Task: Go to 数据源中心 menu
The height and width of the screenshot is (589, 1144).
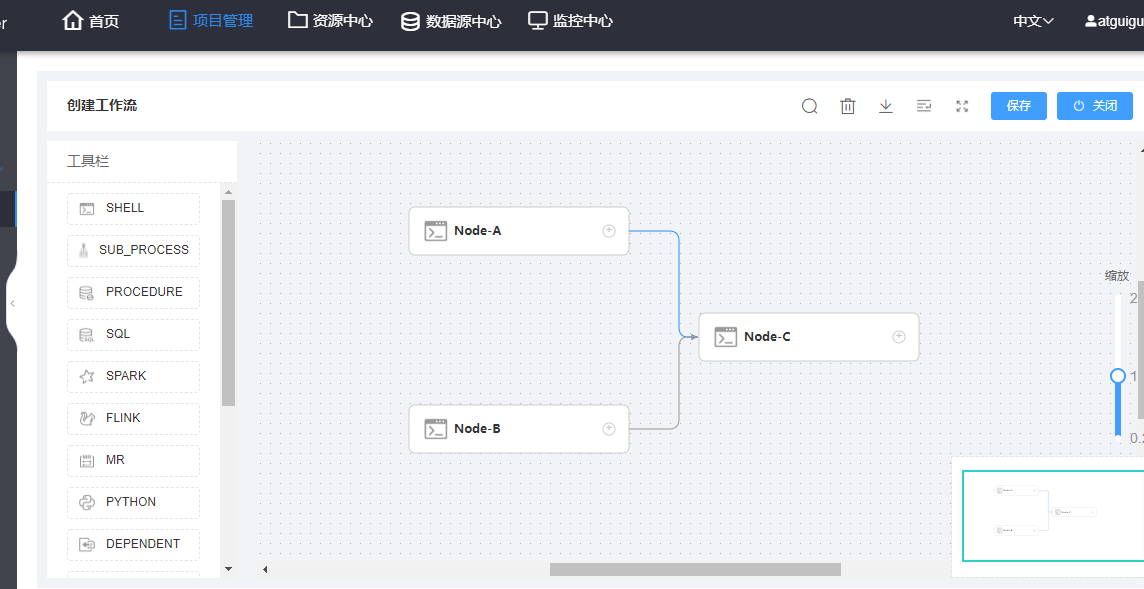Action: point(451,21)
